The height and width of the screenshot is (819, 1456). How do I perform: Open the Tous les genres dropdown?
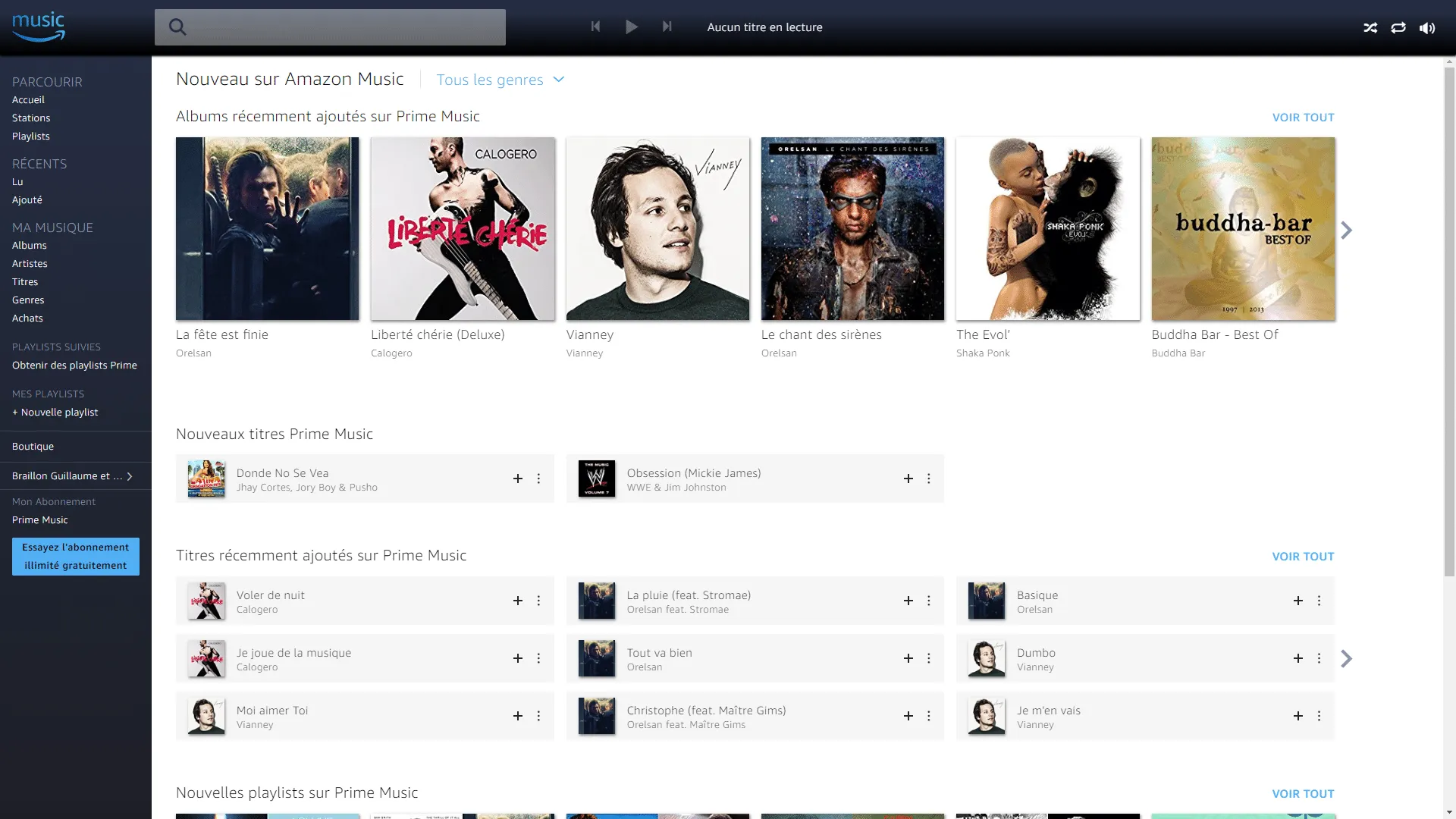(500, 80)
